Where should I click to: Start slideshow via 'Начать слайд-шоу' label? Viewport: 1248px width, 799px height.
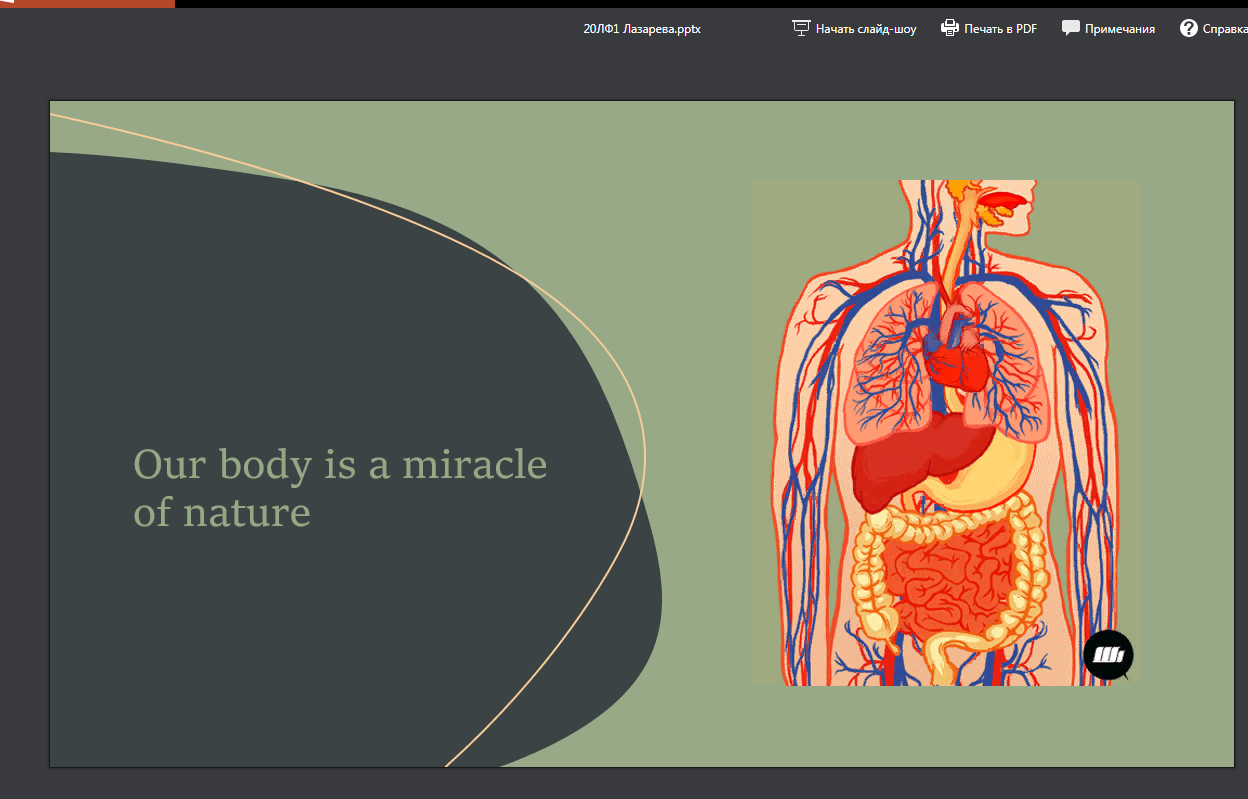pos(865,29)
